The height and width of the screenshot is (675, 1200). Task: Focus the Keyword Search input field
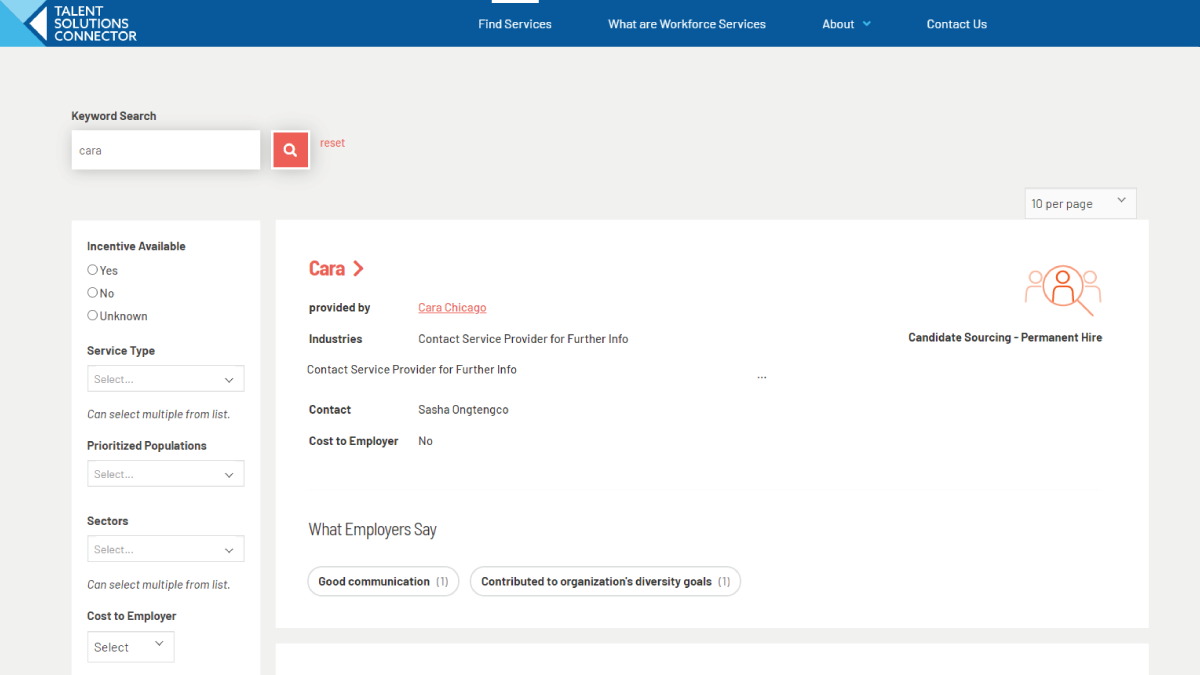[x=166, y=150]
